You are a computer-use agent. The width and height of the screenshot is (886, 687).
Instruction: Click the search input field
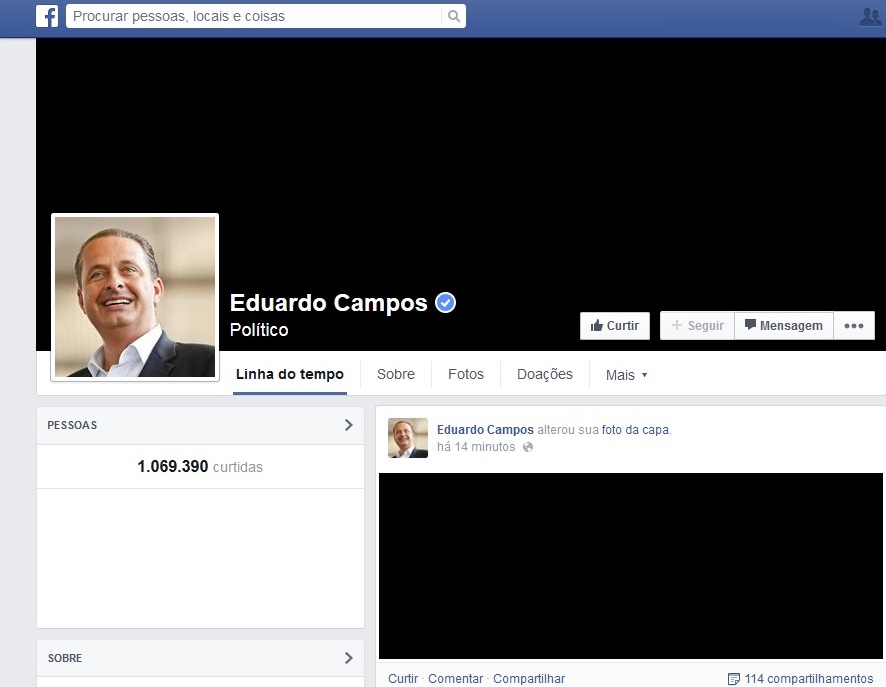[250, 17]
